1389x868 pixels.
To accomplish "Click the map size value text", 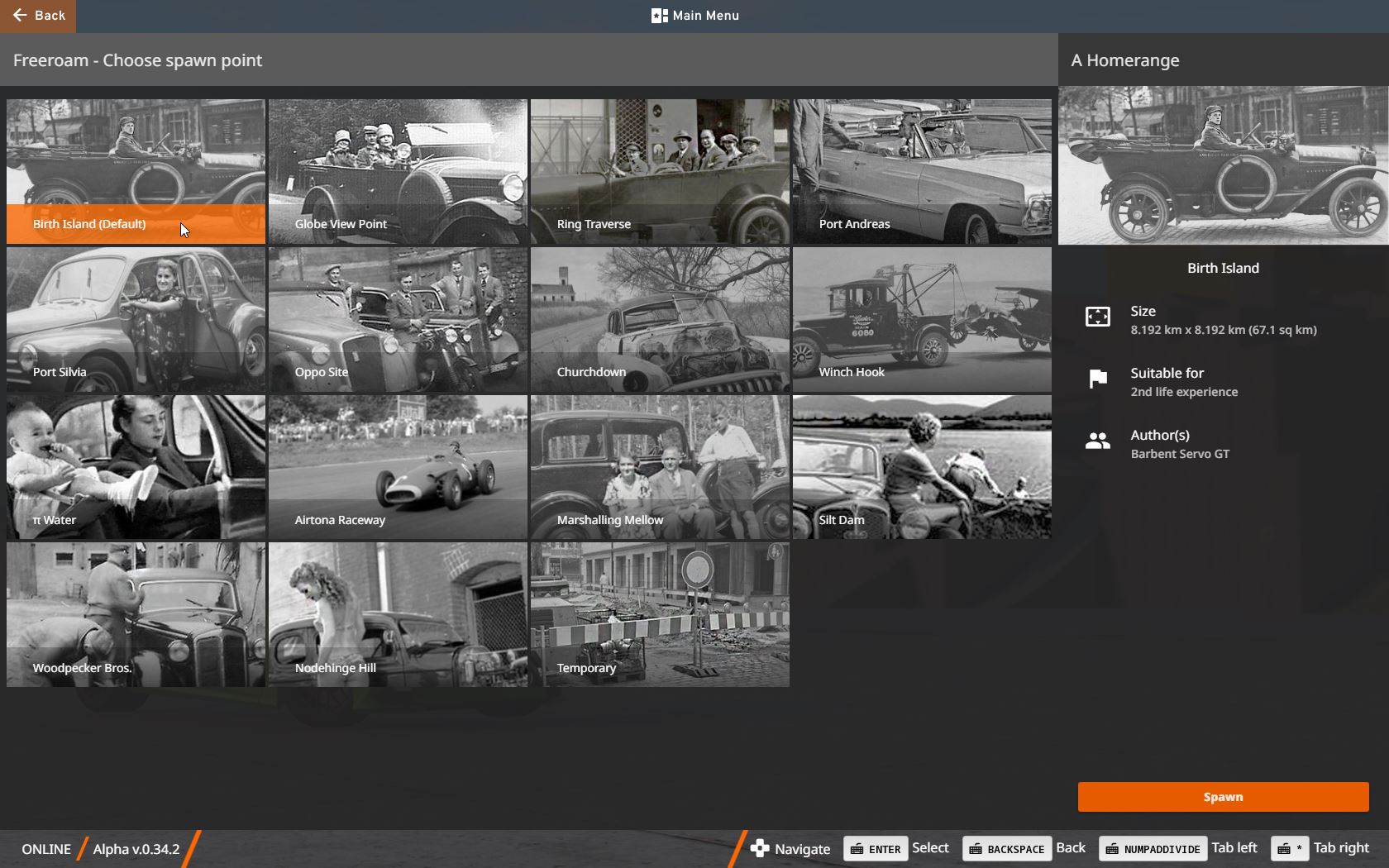I will click(1224, 330).
